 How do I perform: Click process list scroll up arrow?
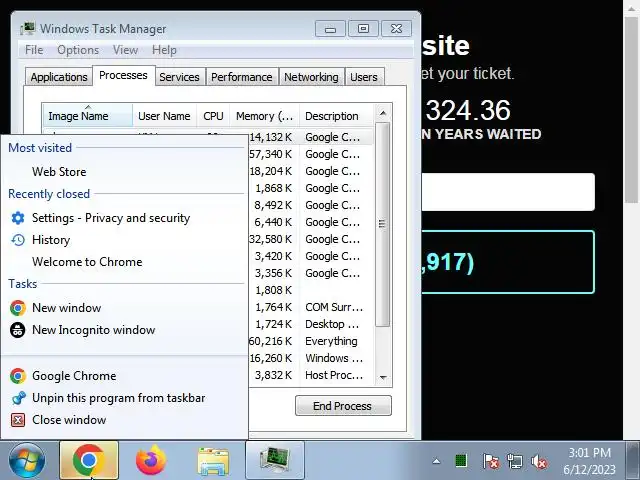382,113
